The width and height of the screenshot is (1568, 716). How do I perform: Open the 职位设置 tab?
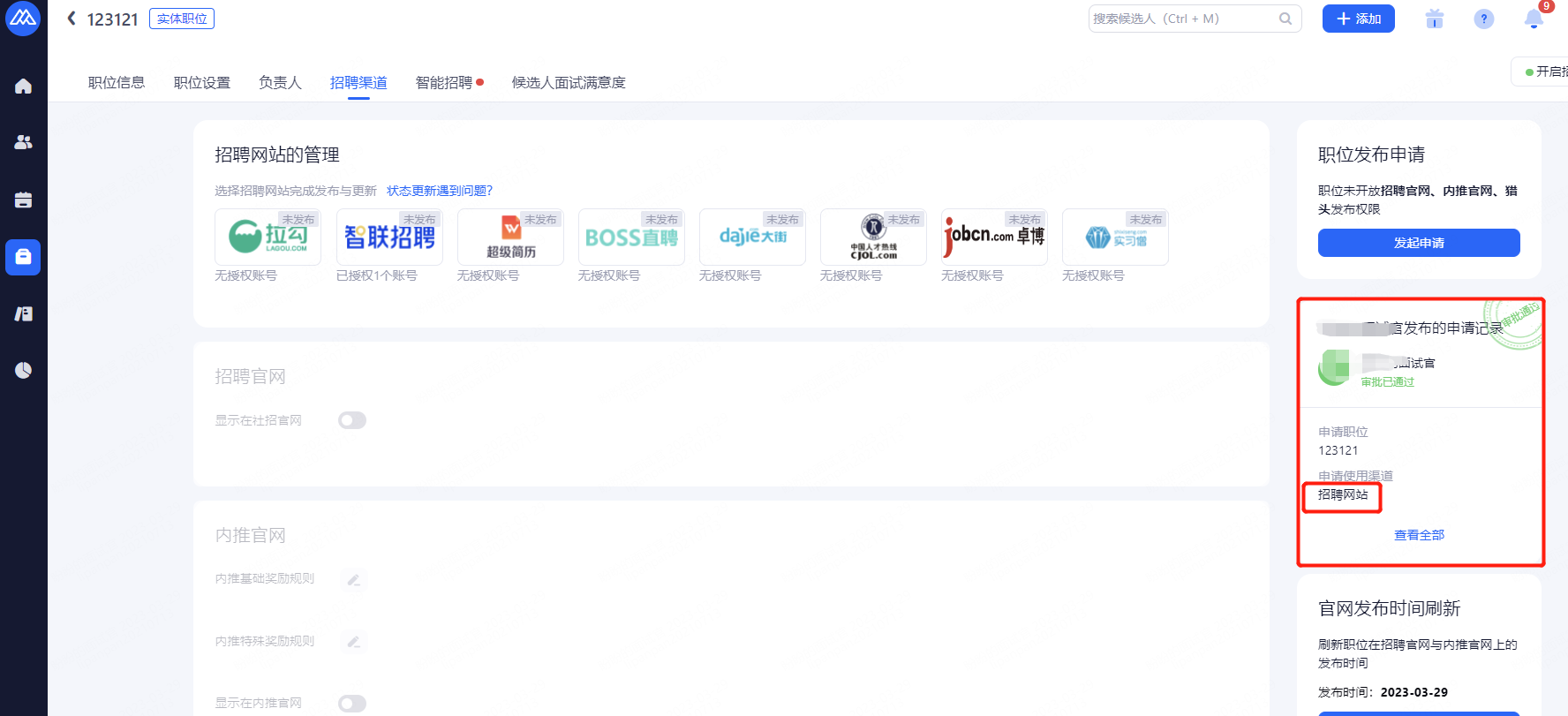point(202,82)
